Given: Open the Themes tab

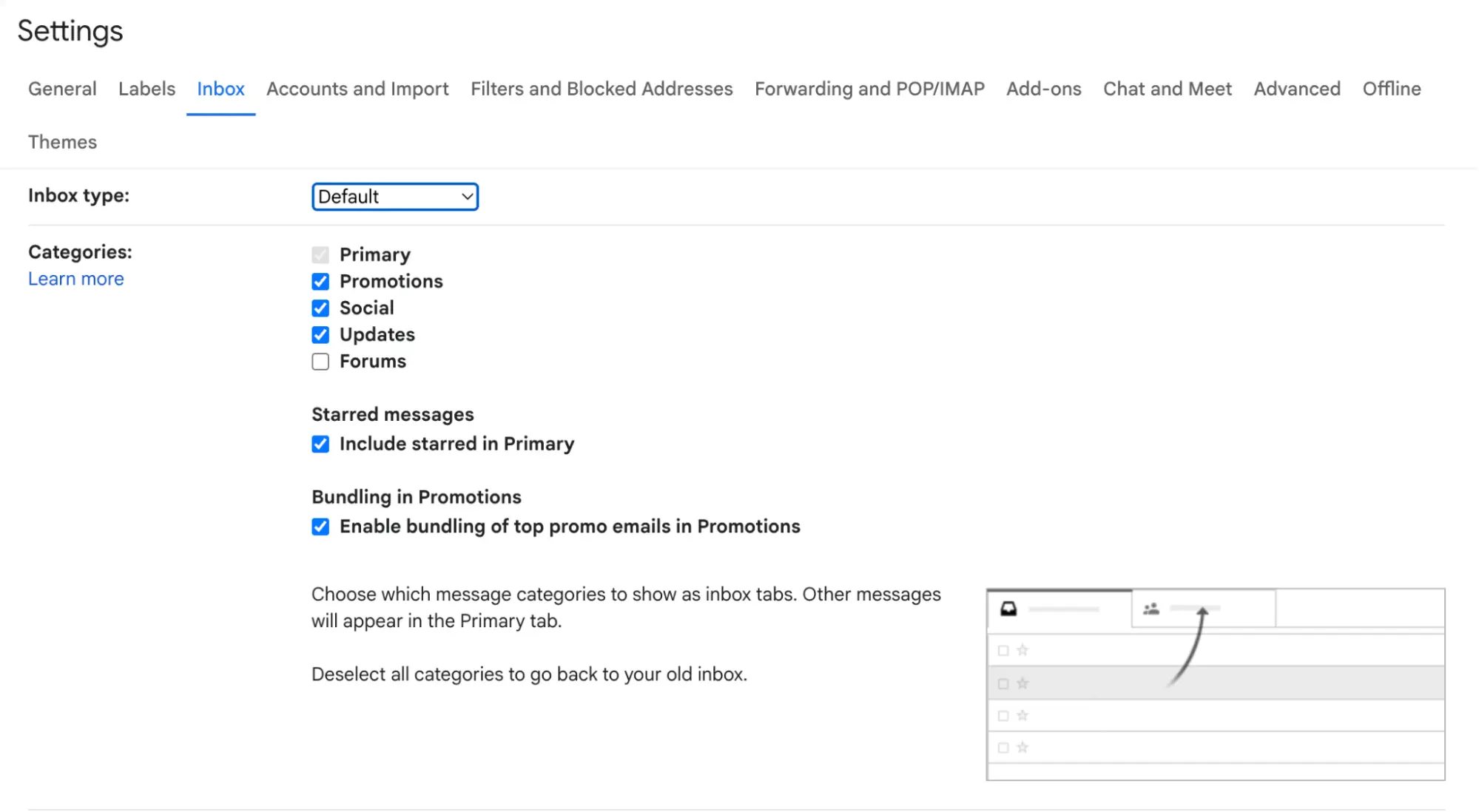Looking at the screenshot, I should click(62, 141).
